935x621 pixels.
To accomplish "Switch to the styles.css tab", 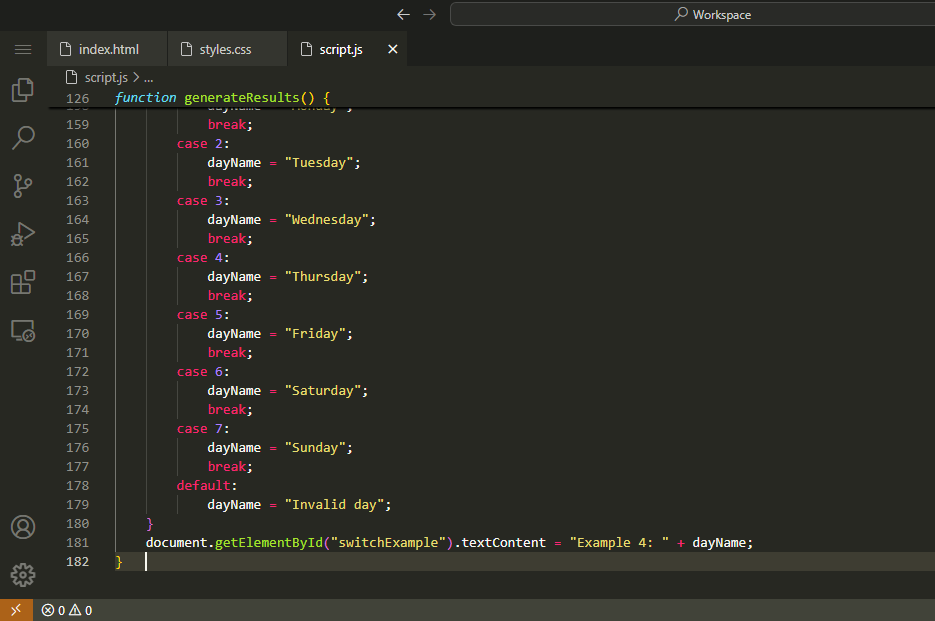I will click(x=225, y=49).
